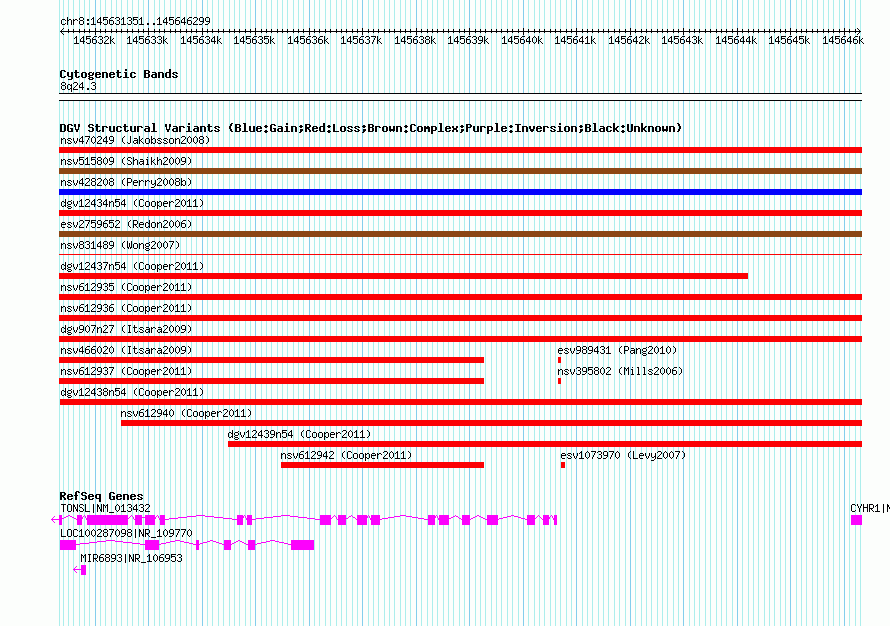Select the nsv612940 (Cooper2011) variant label
The width and height of the screenshot is (890, 626).
pos(186,413)
